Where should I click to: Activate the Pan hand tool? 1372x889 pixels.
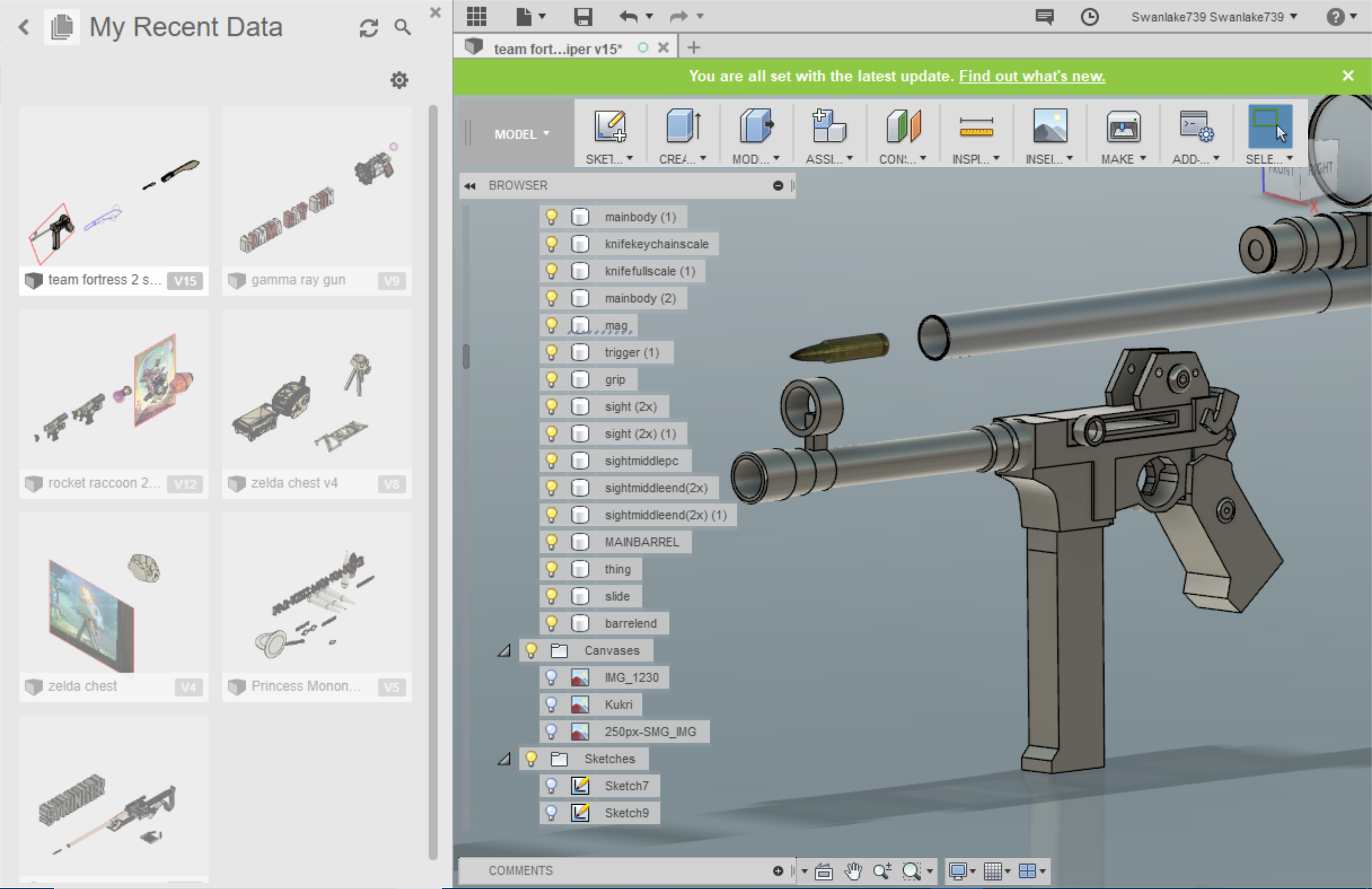(x=852, y=871)
